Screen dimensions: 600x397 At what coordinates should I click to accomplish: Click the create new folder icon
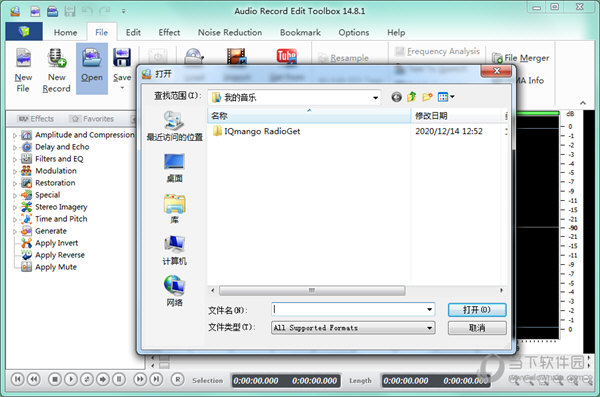tap(427, 97)
